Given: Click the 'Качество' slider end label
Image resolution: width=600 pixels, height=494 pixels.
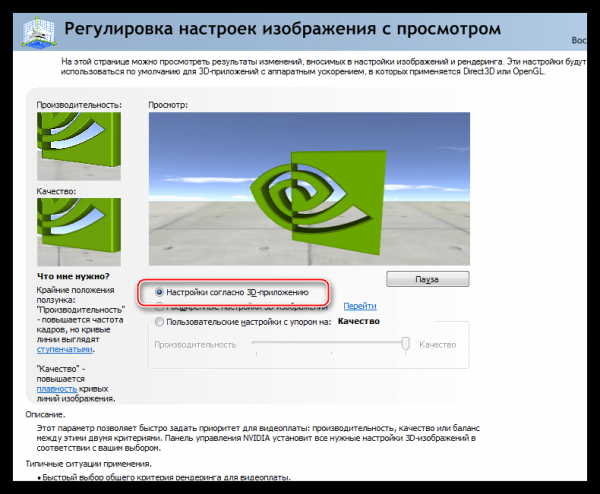Looking at the screenshot, I should pos(437,345).
